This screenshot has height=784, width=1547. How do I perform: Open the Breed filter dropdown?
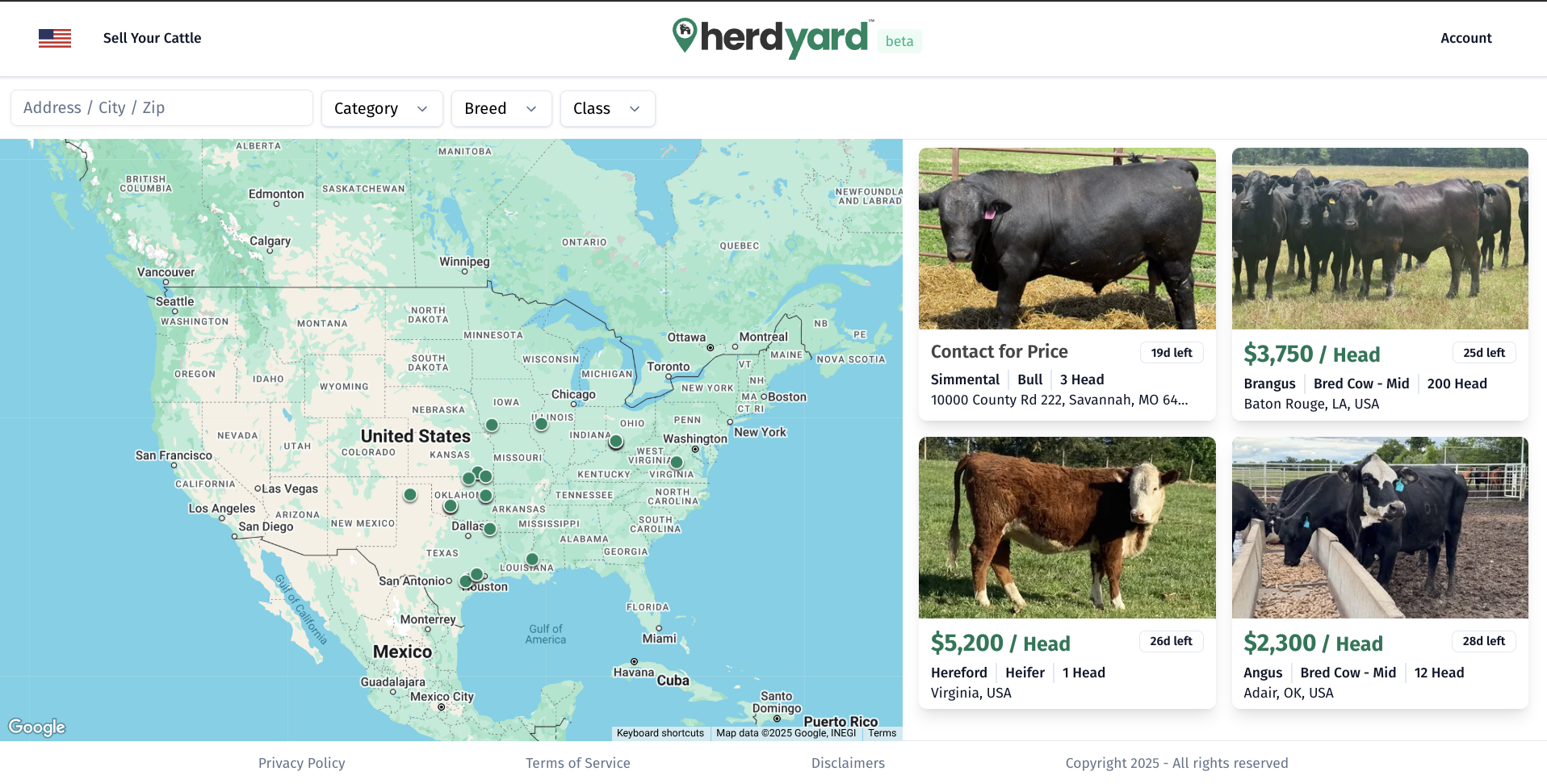[501, 108]
